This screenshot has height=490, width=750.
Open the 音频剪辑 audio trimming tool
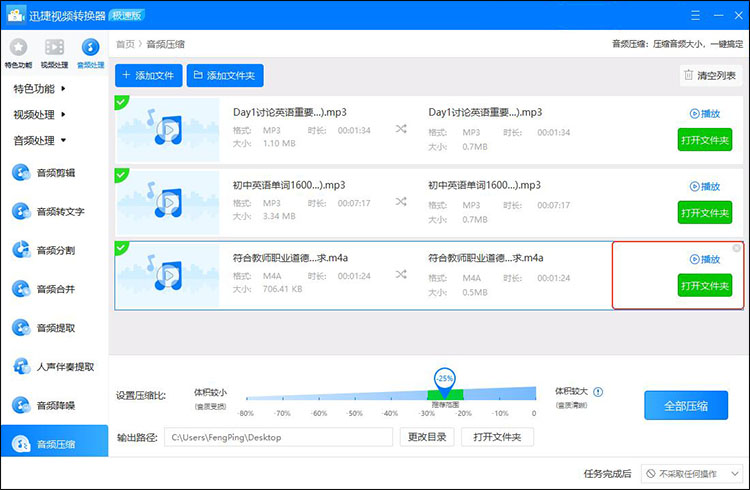pos(55,172)
